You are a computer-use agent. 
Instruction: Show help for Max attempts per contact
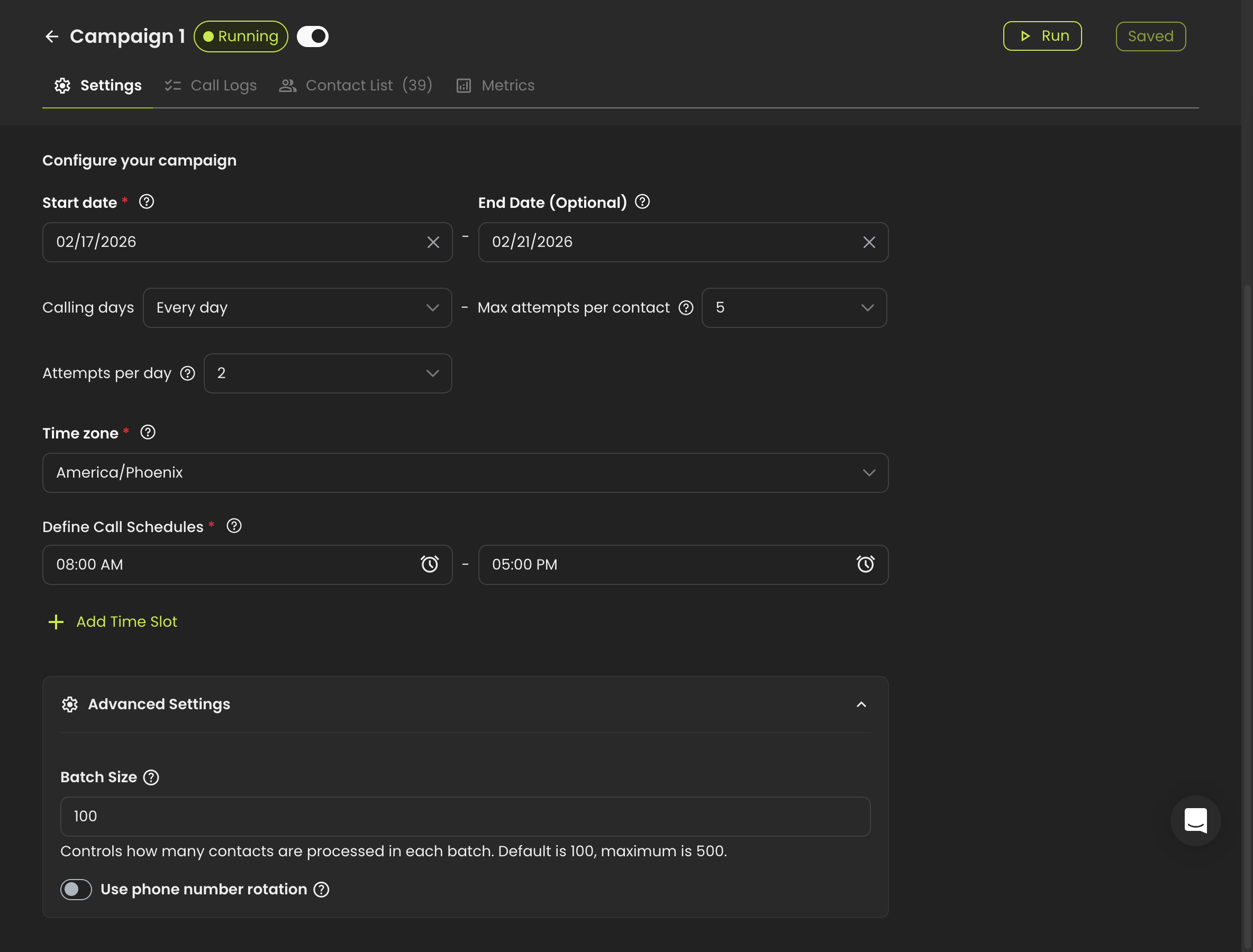(x=686, y=308)
